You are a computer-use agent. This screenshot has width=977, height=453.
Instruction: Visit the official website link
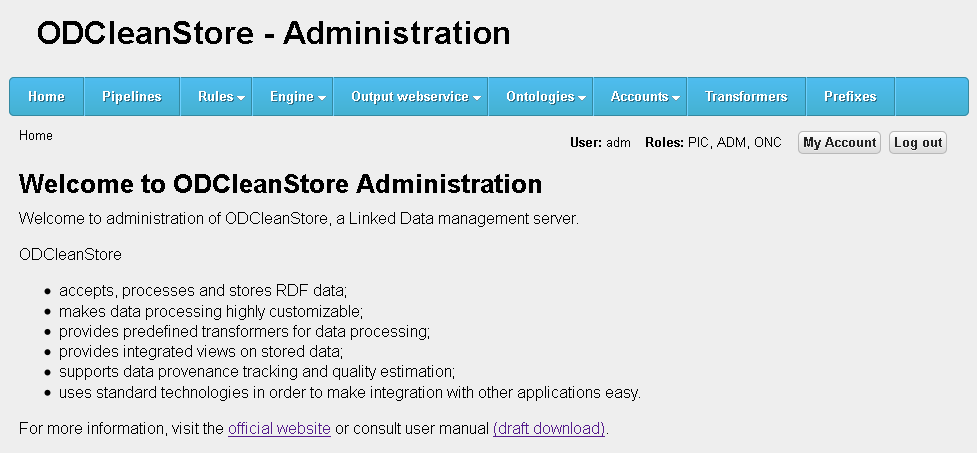click(x=279, y=429)
